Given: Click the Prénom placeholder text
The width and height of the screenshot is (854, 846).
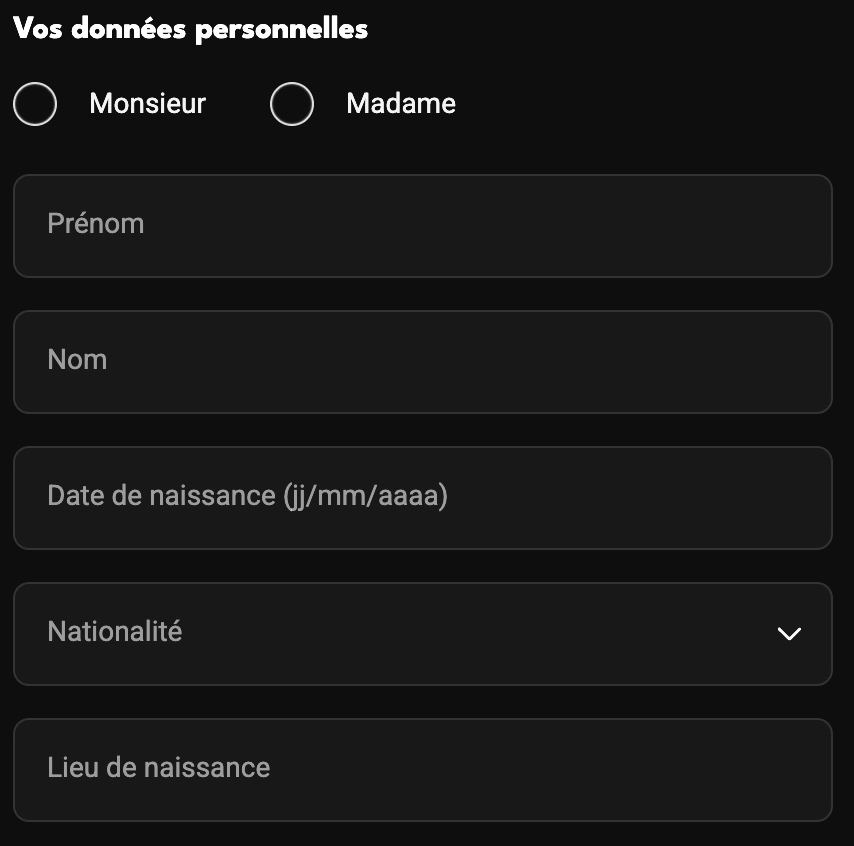Looking at the screenshot, I should [x=96, y=223].
